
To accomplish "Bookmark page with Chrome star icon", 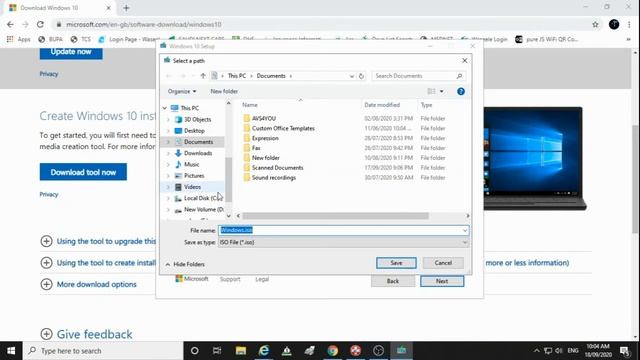I will 595,24.
